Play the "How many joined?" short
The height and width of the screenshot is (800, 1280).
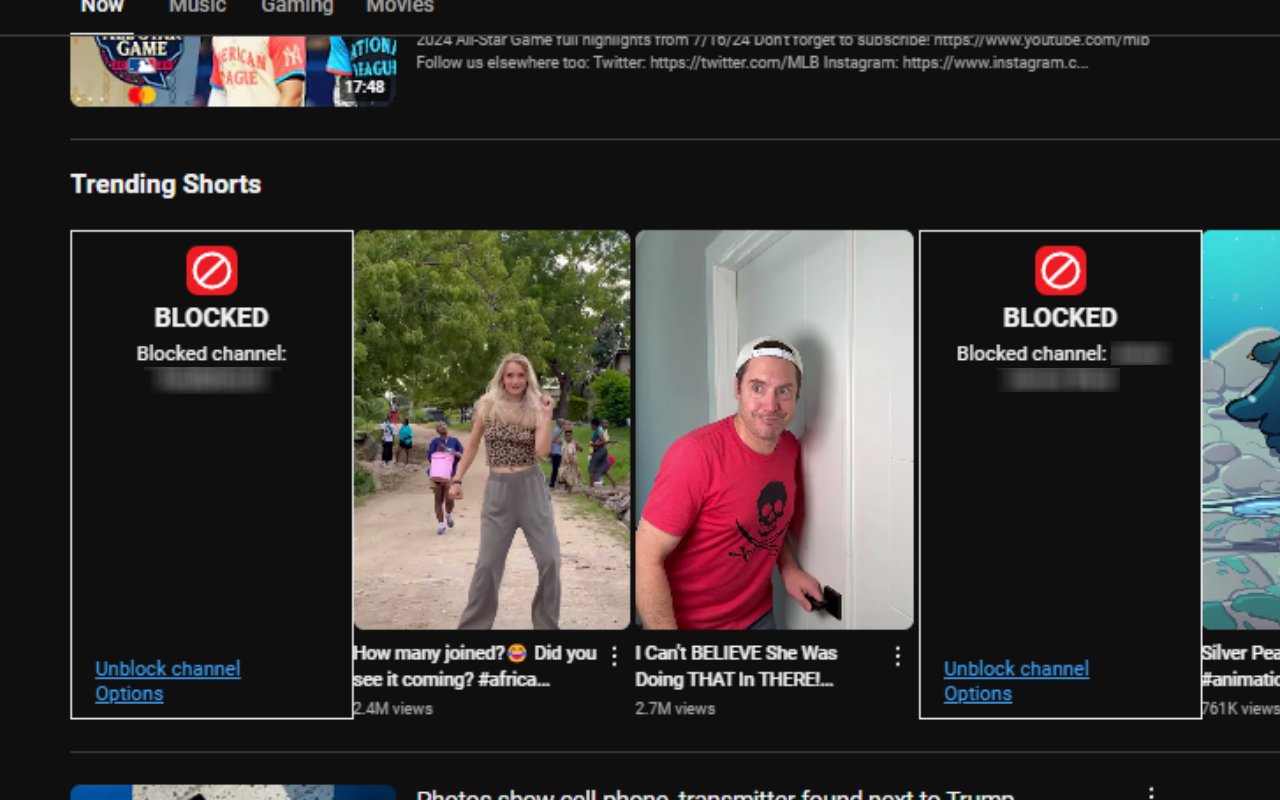pyautogui.click(x=493, y=430)
